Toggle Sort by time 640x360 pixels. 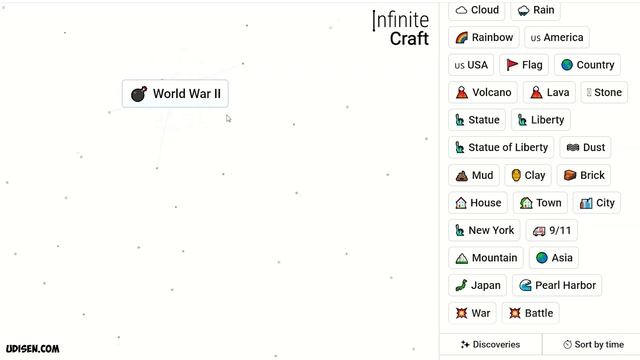click(593, 344)
